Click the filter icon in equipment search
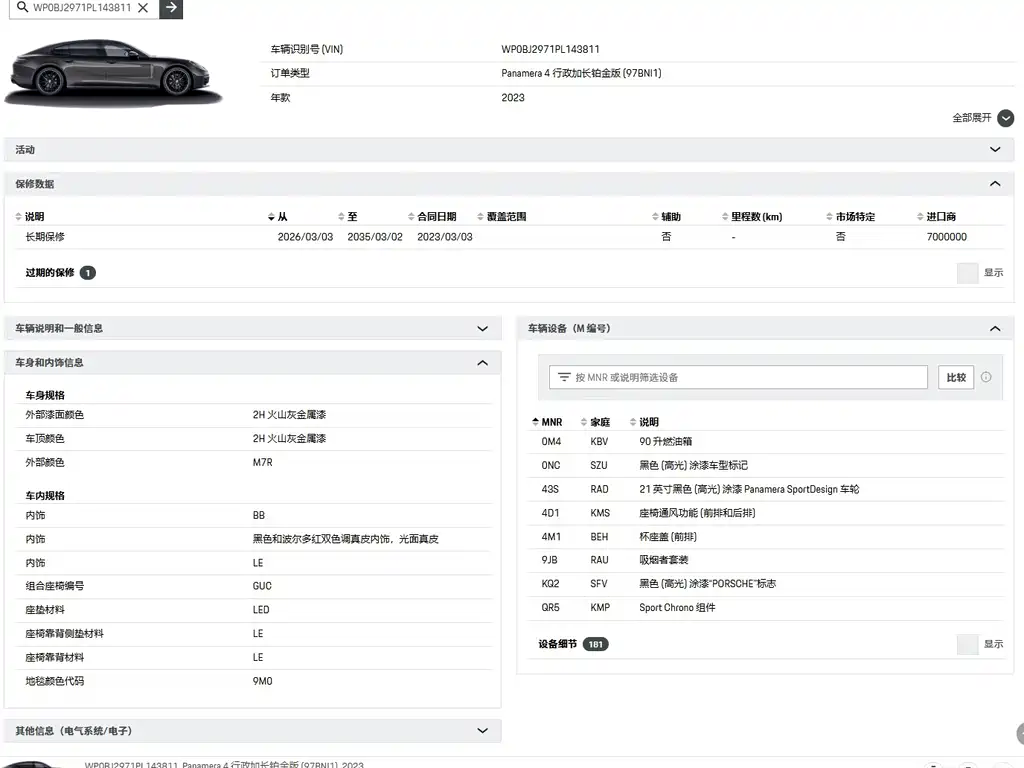Screen dimensions: 1024x768 [x=564, y=377]
